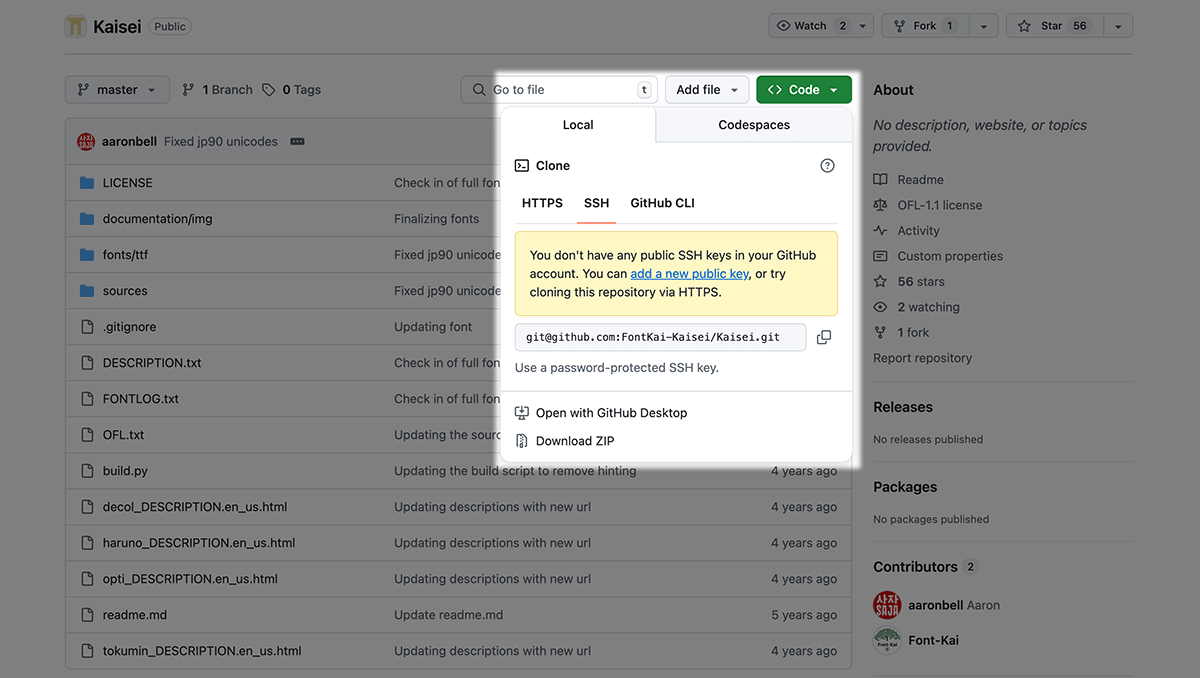Copy the SSH clone URL to clipboard
The width and height of the screenshot is (1200, 678).
pyautogui.click(x=824, y=338)
